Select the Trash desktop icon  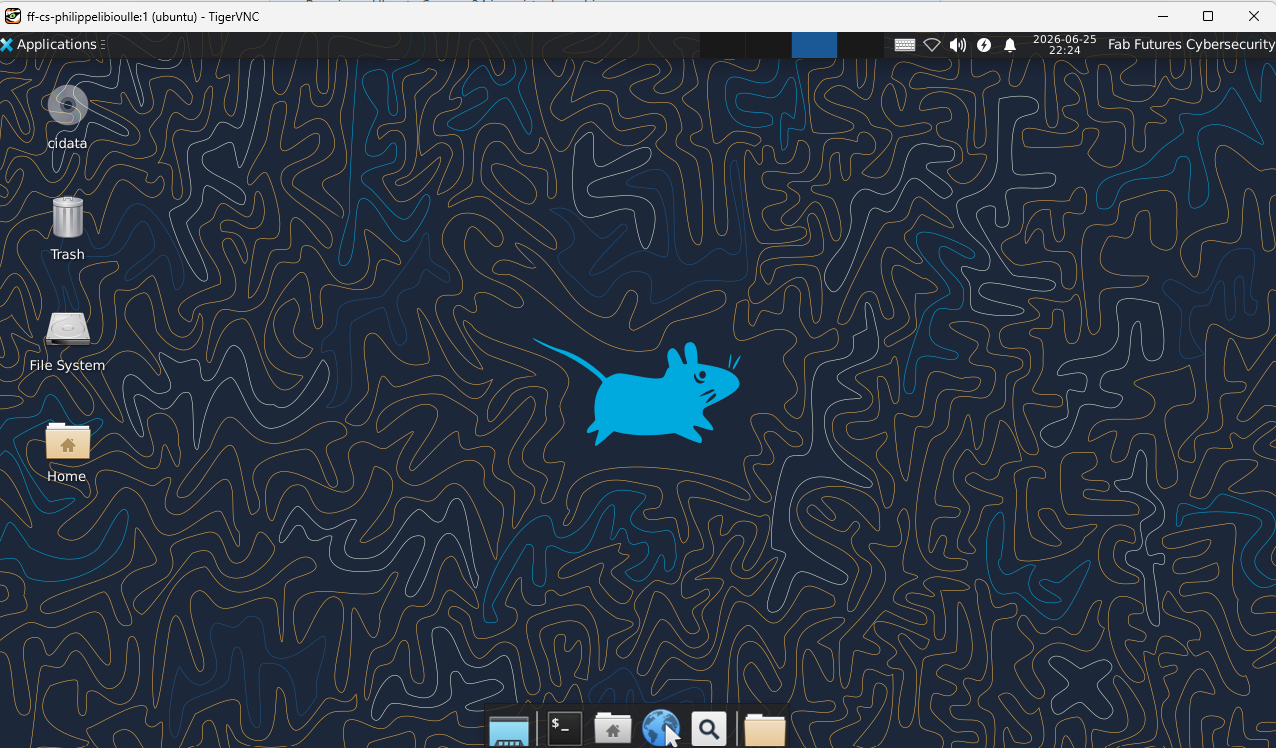coord(67,217)
